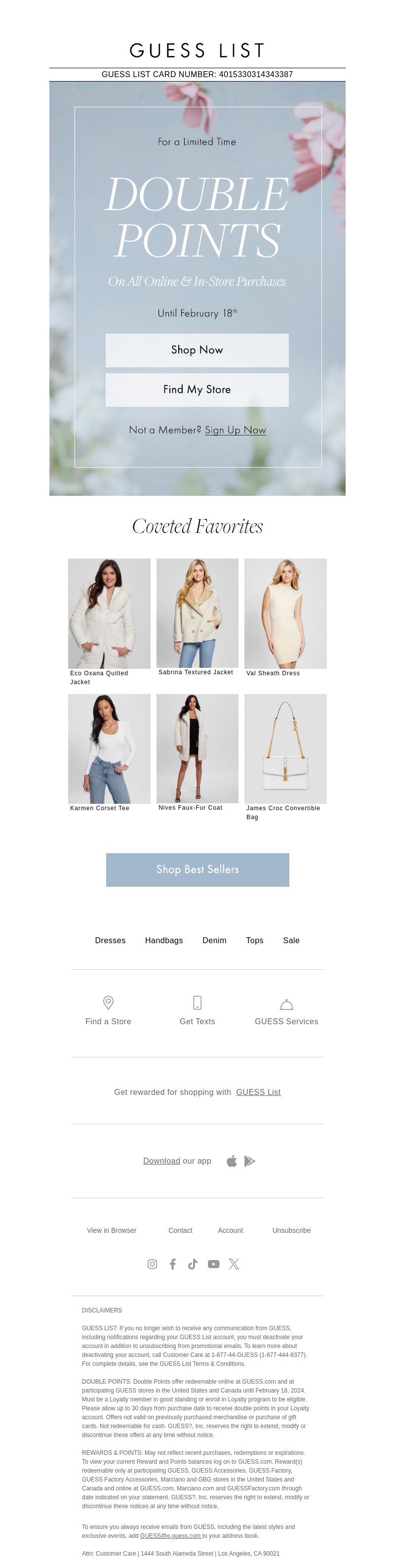
Task: Open the Eco Oxana Quilted Jacket thumbnail
Action: tap(110, 613)
